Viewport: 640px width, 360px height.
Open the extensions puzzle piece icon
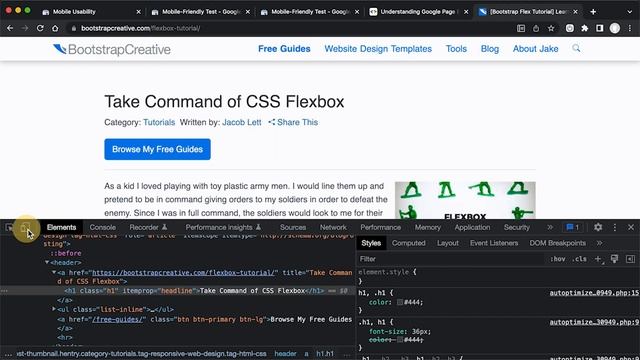tap(584, 28)
